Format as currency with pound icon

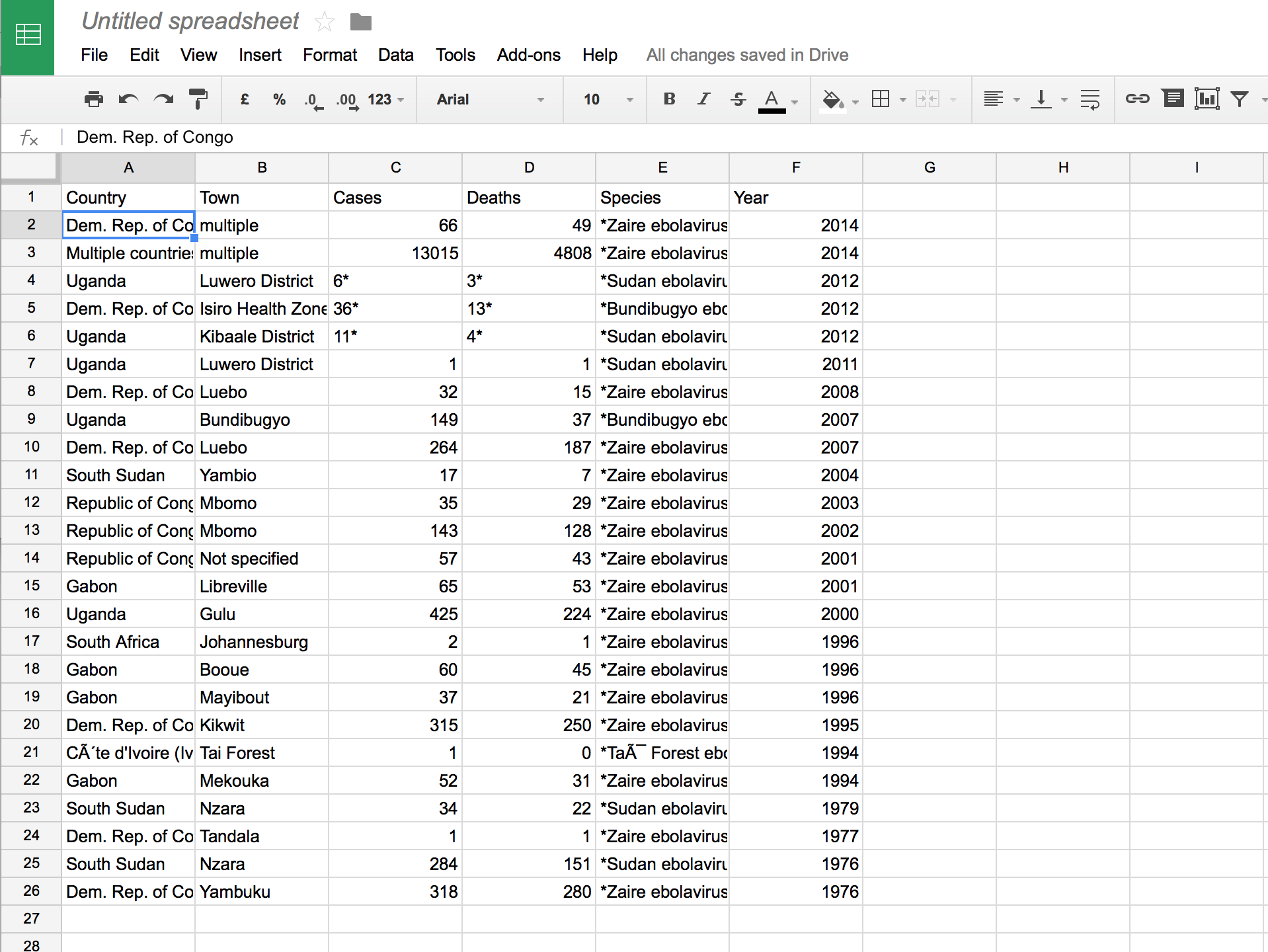(245, 99)
